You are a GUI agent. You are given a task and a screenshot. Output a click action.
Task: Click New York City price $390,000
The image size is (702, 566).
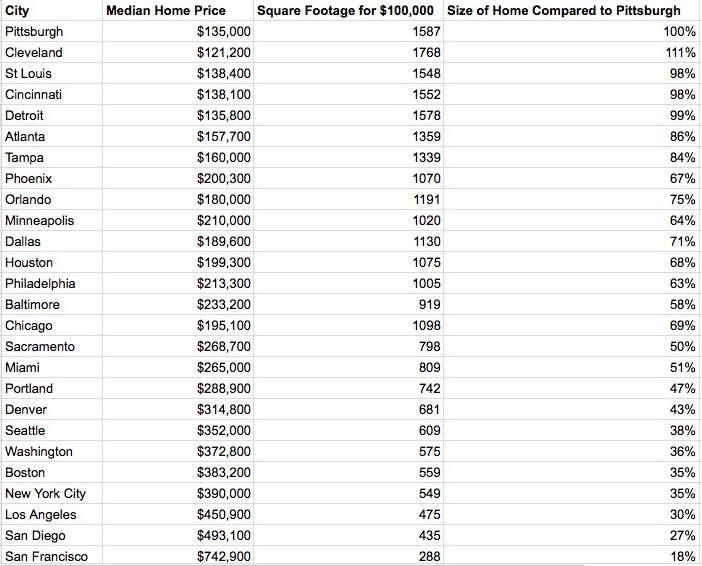pyautogui.click(x=178, y=493)
